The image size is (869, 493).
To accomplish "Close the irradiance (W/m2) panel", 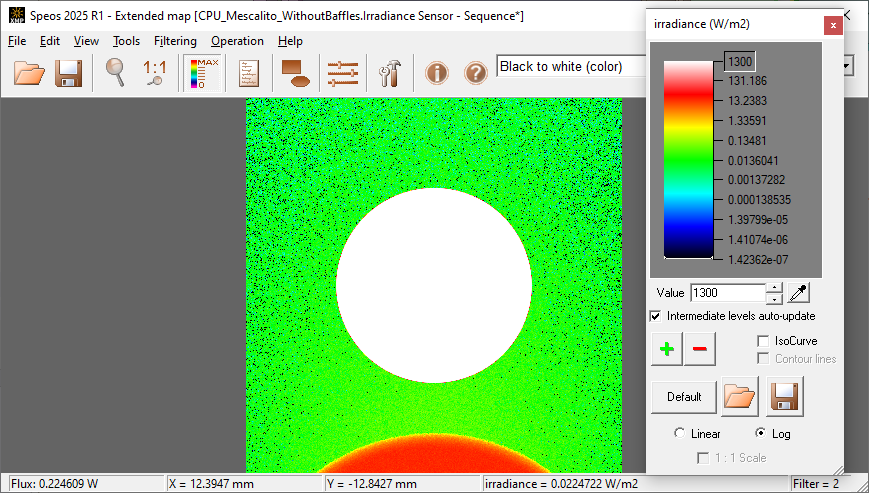I will click(x=833, y=25).
